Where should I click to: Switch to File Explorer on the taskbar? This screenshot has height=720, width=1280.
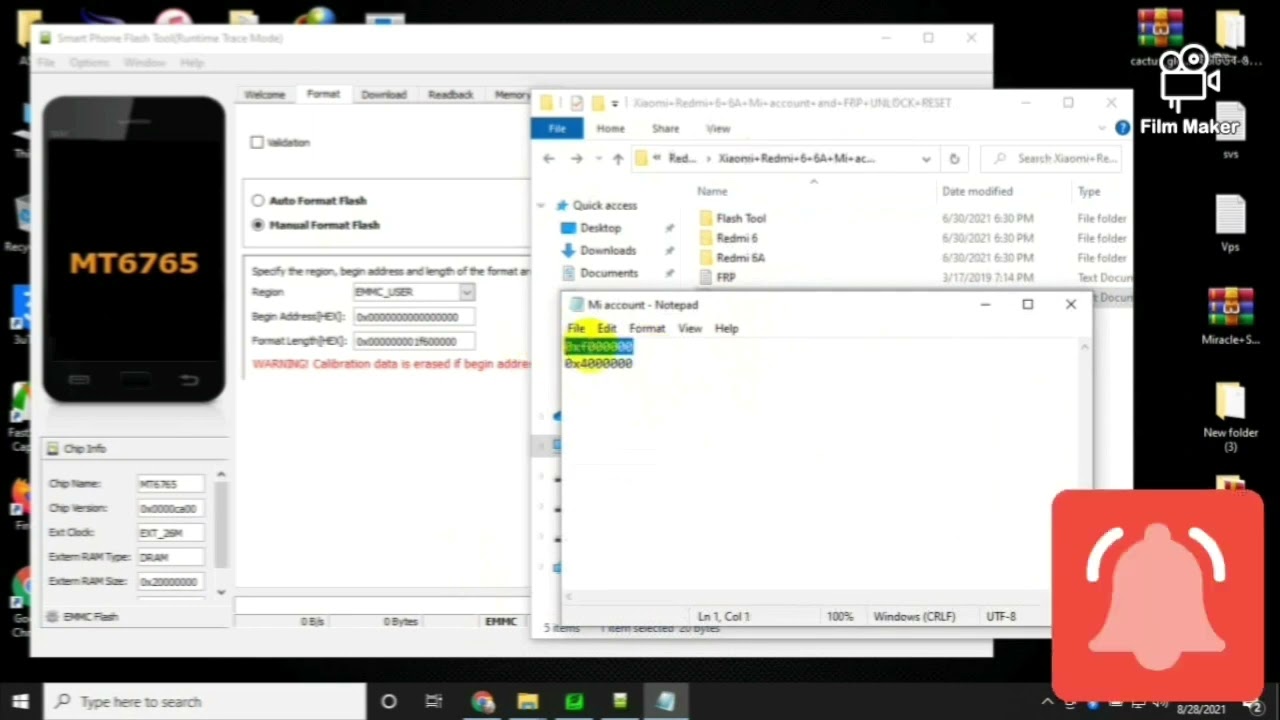pos(528,701)
